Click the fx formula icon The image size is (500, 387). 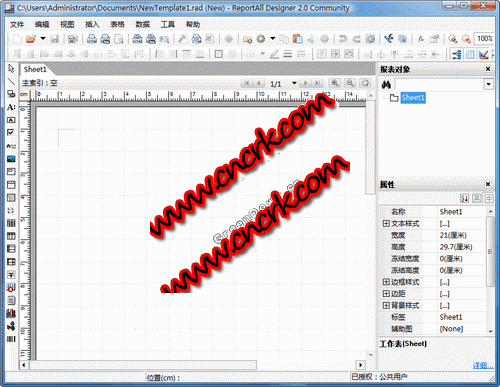(x=421, y=39)
